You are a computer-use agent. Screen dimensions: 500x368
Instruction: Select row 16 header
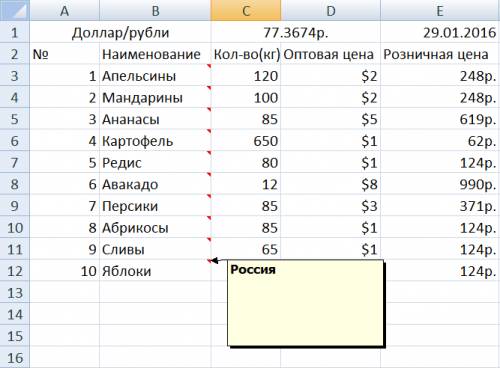15,357
